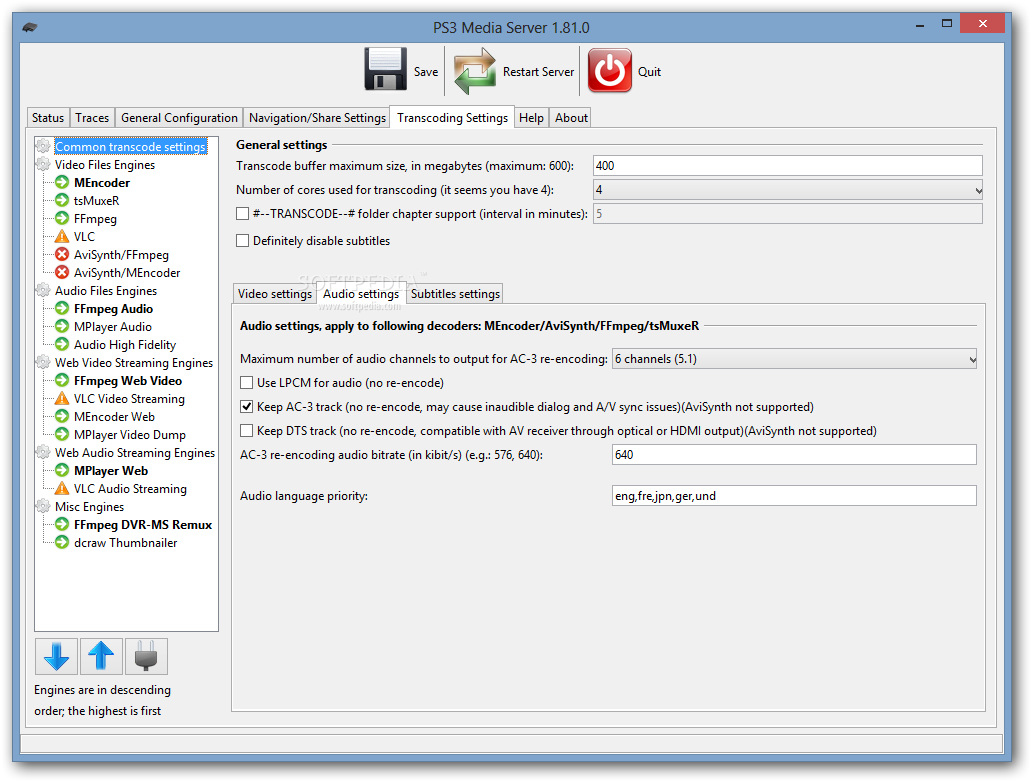Click the red error icon beside AviSynth/MEncoder
This screenshot has width=1032, height=782.
(x=62, y=272)
